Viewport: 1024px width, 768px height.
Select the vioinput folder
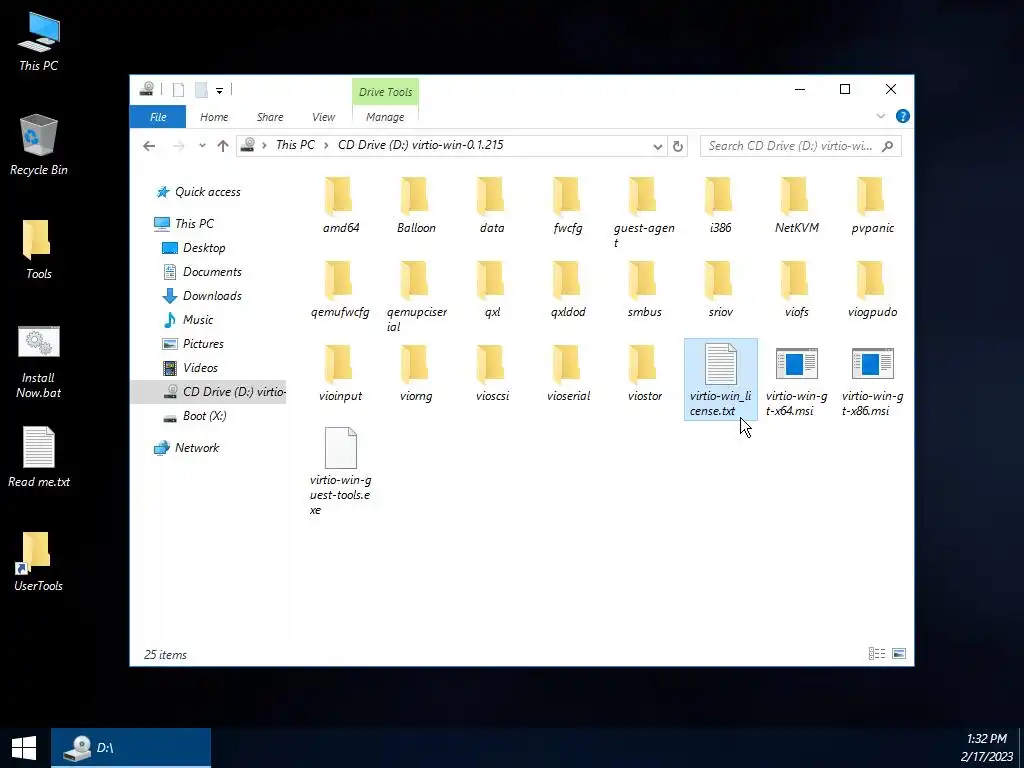coord(340,373)
